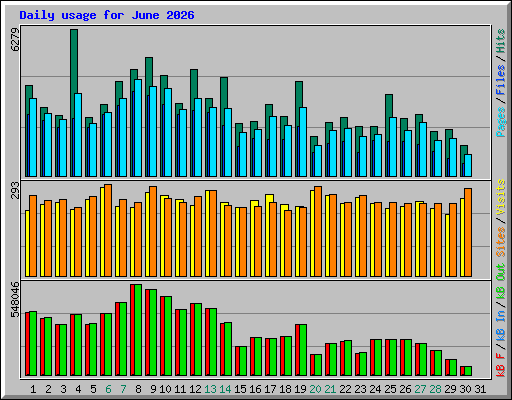
Task: Click day label 23 on the x-axis
Action: [360, 389]
